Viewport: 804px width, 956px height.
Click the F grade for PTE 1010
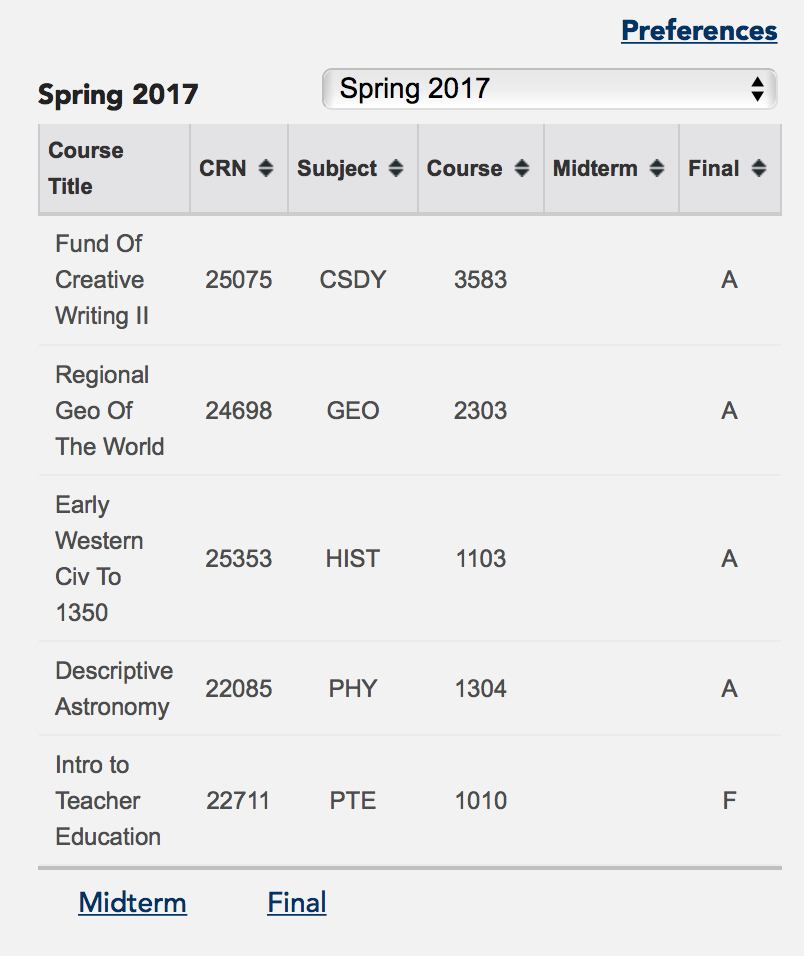point(730,801)
